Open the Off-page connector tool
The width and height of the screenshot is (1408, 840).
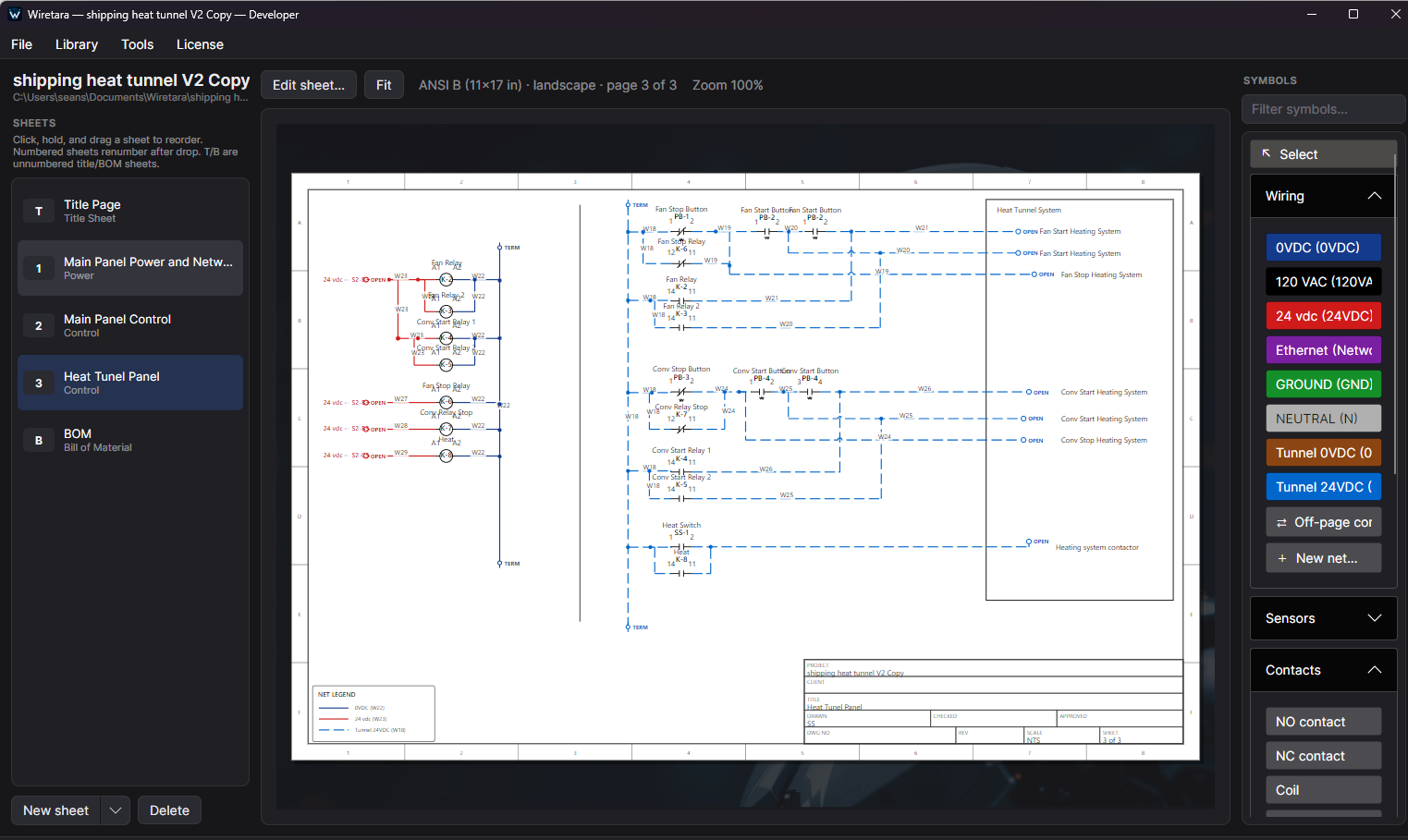click(x=1323, y=522)
